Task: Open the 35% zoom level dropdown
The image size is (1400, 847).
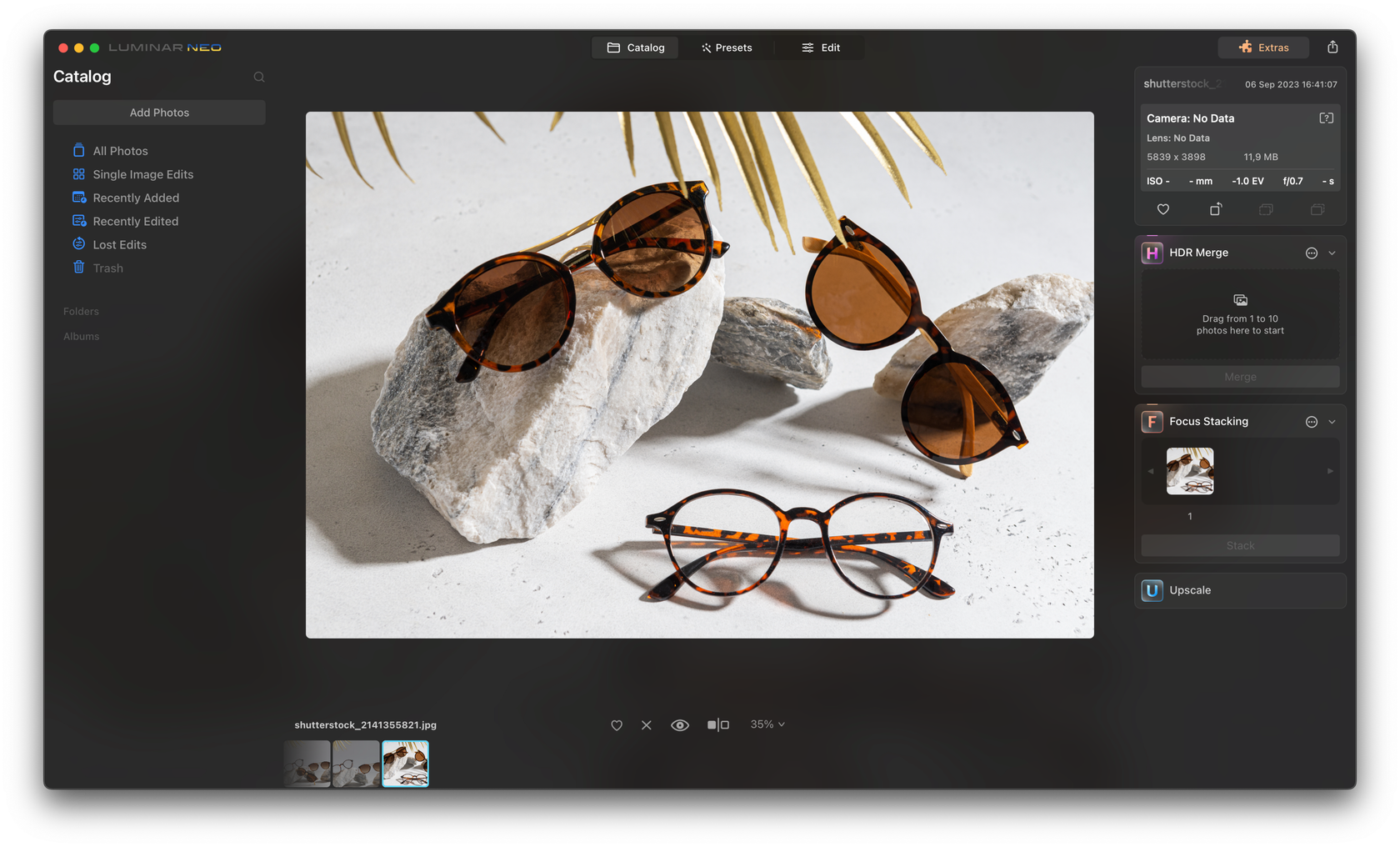Action: pos(767,724)
